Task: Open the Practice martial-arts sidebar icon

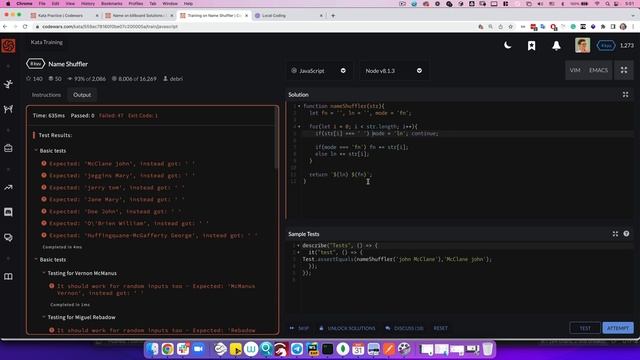Action: [8, 84]
